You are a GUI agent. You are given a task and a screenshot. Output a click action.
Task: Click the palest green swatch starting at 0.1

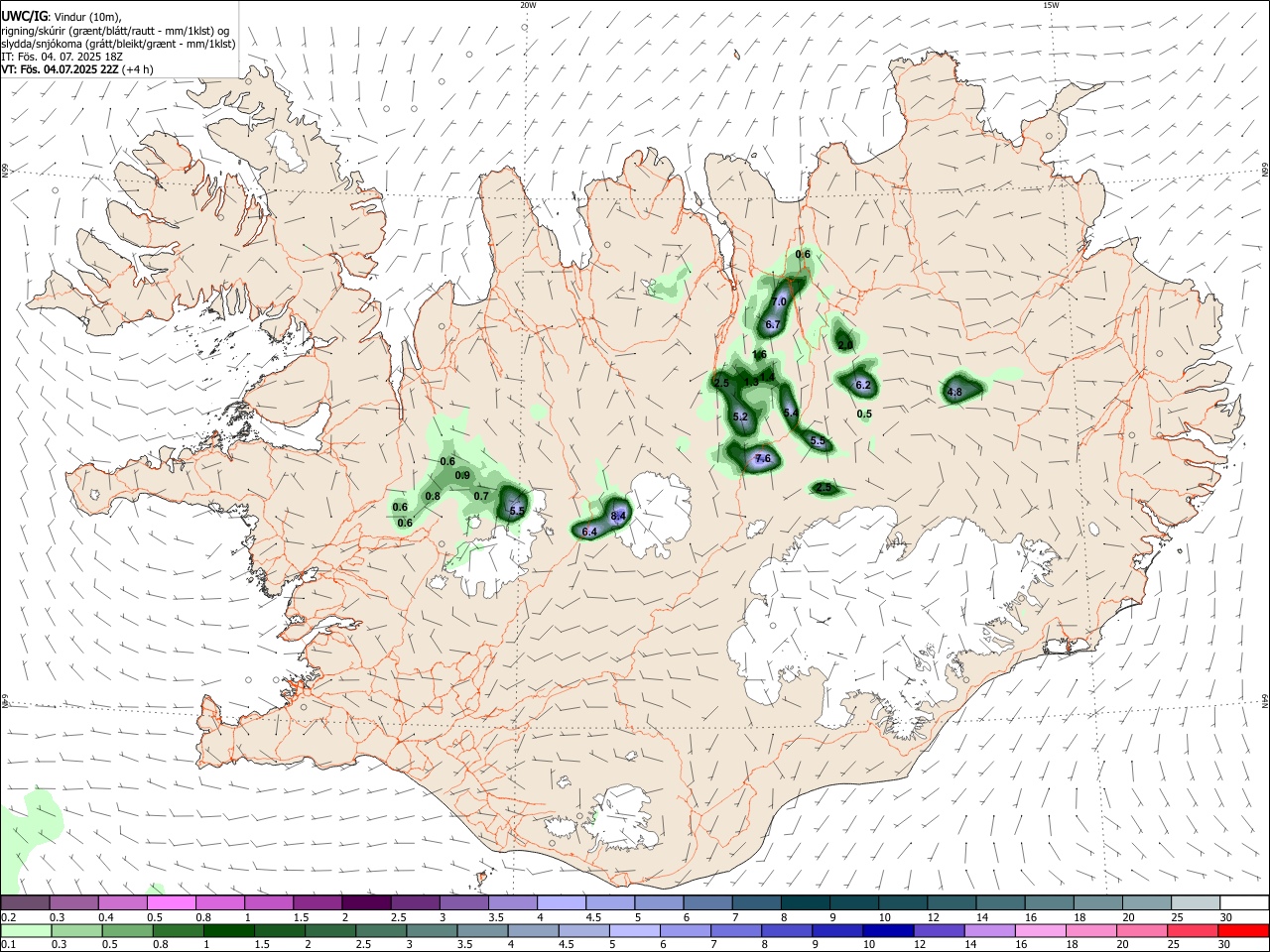coord(25,930)
